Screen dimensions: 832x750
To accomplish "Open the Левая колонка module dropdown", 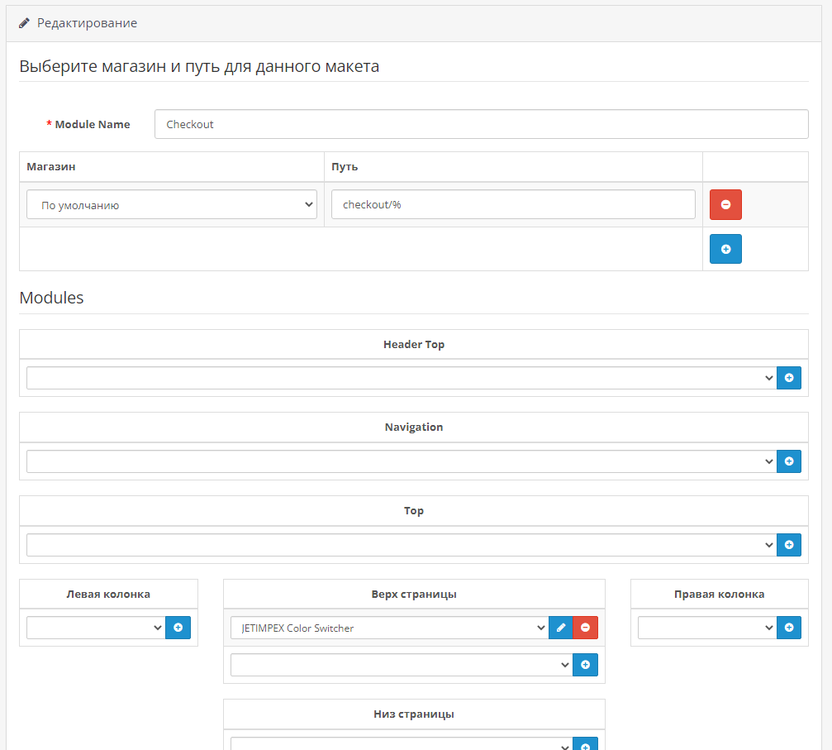I will click(x=95, y=628).
